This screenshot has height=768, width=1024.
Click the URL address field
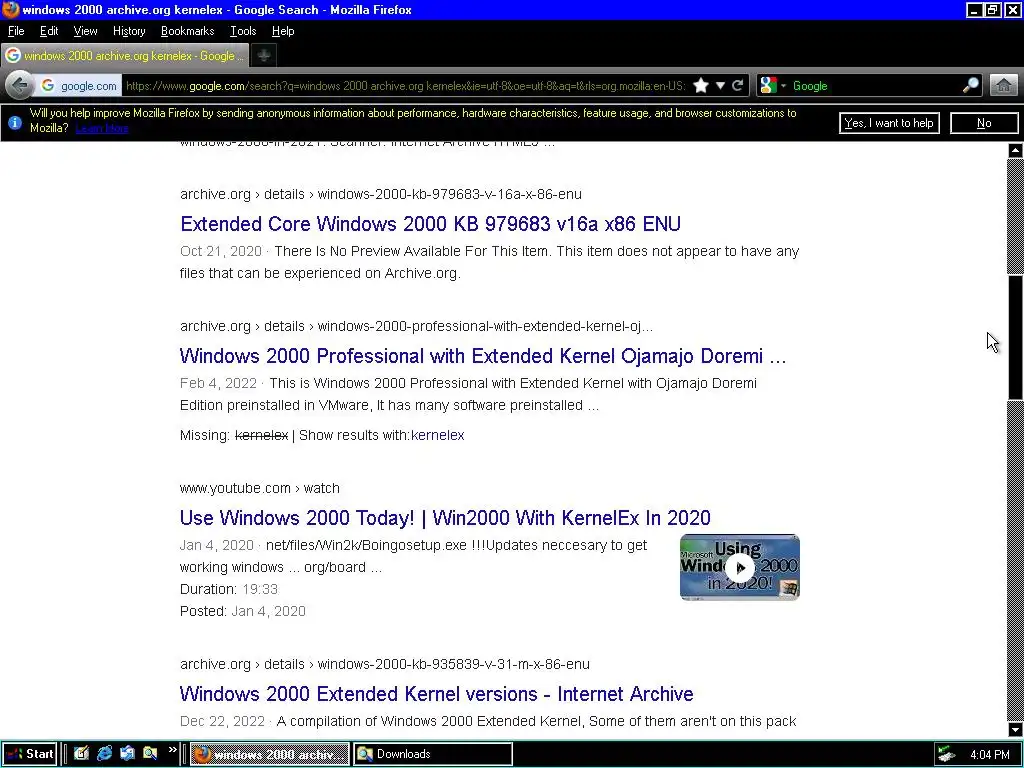[405, 86]
